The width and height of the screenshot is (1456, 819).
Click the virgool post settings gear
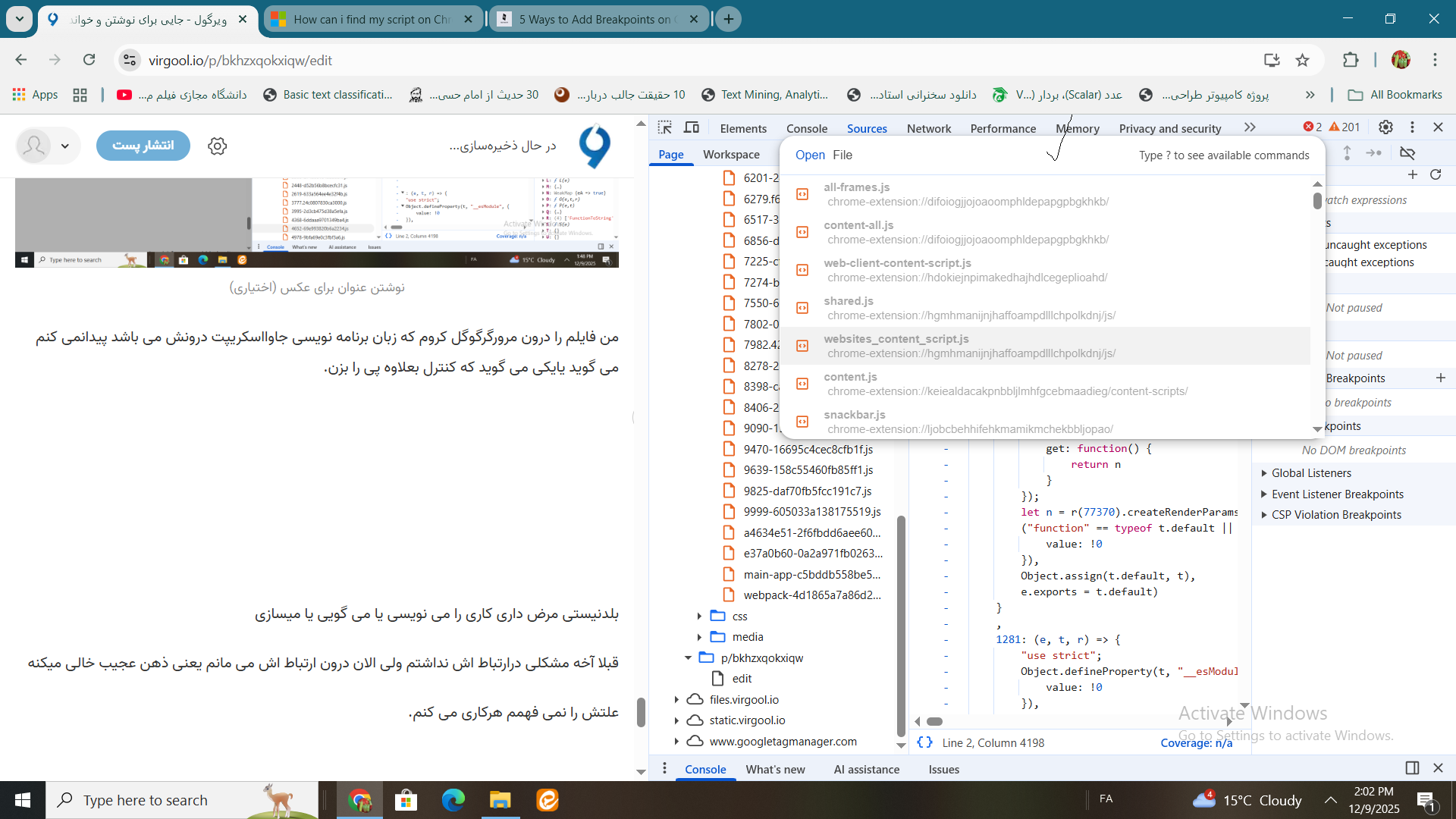(x=218, y=146)
